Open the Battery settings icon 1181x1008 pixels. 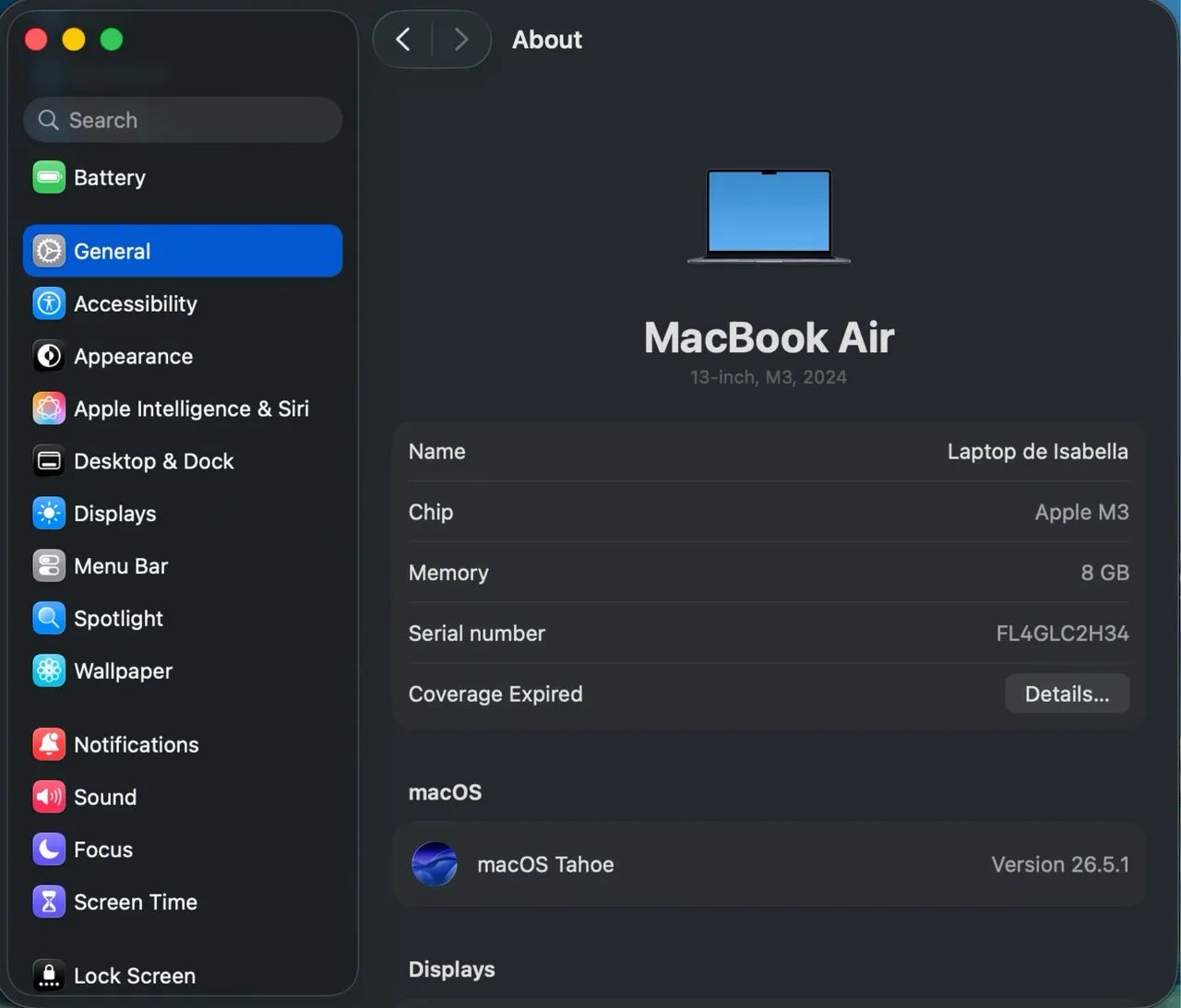49,177
